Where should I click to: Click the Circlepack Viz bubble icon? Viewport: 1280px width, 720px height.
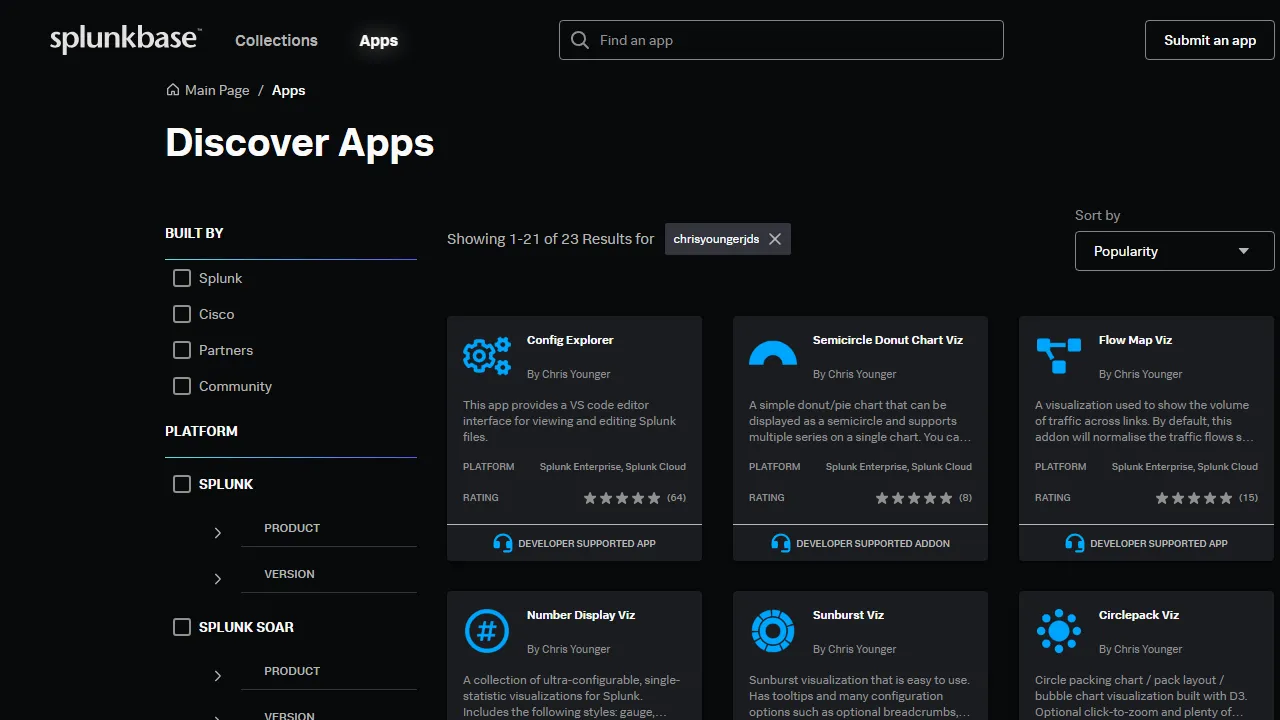1058,630
